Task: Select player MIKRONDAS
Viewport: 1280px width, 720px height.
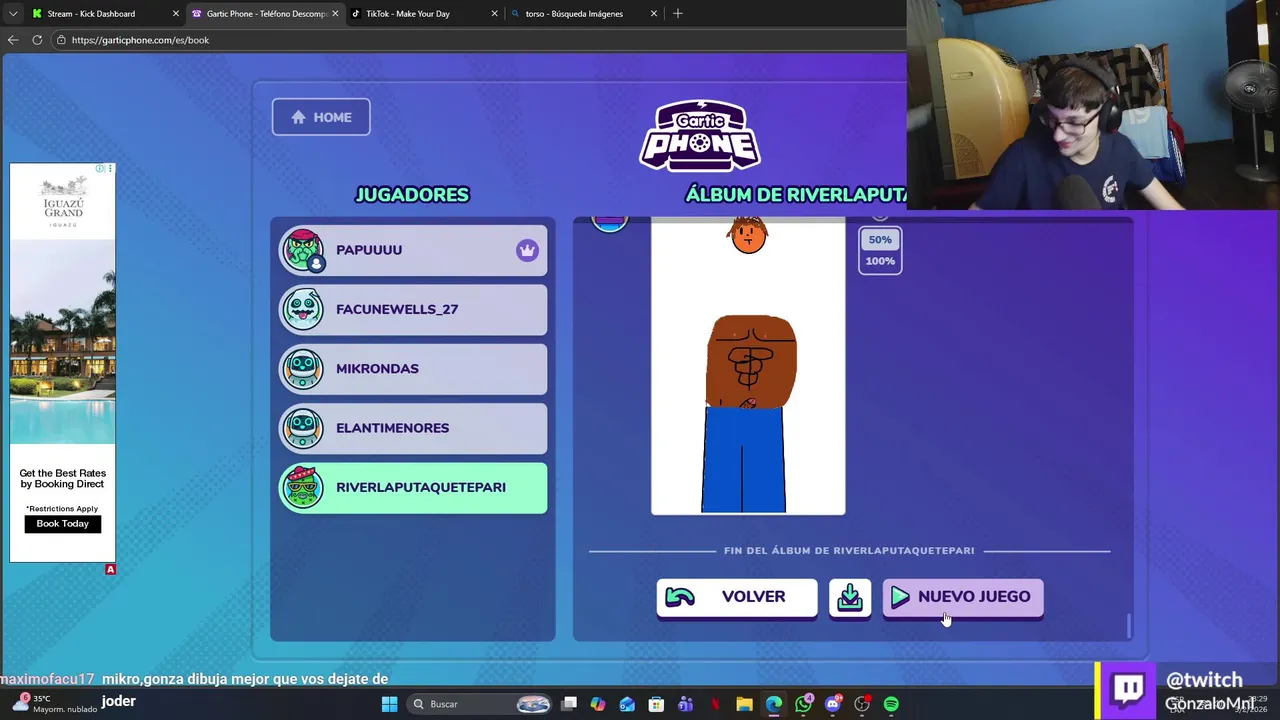Action: 413,368
